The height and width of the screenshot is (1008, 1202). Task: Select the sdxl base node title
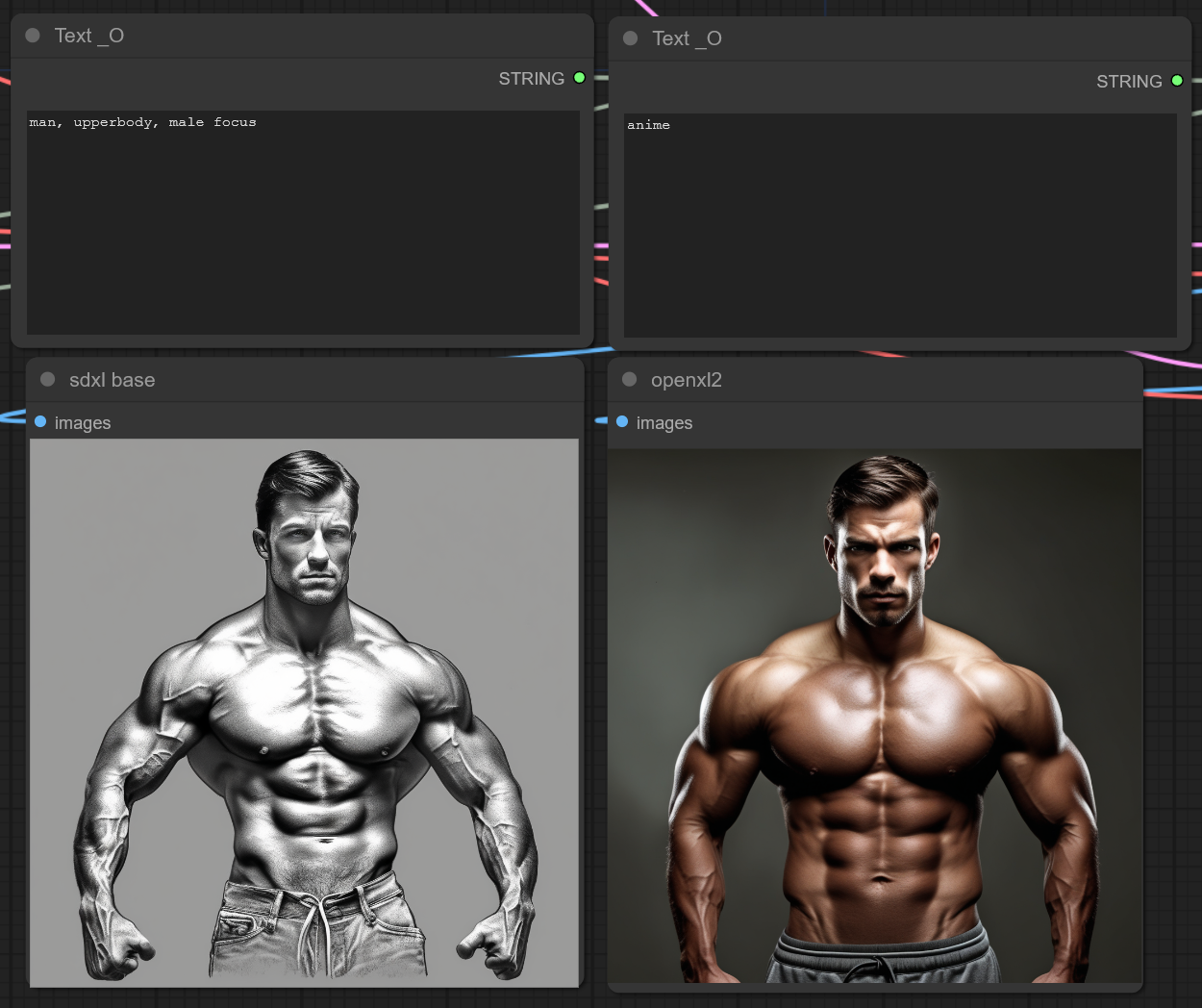point(112,380)
